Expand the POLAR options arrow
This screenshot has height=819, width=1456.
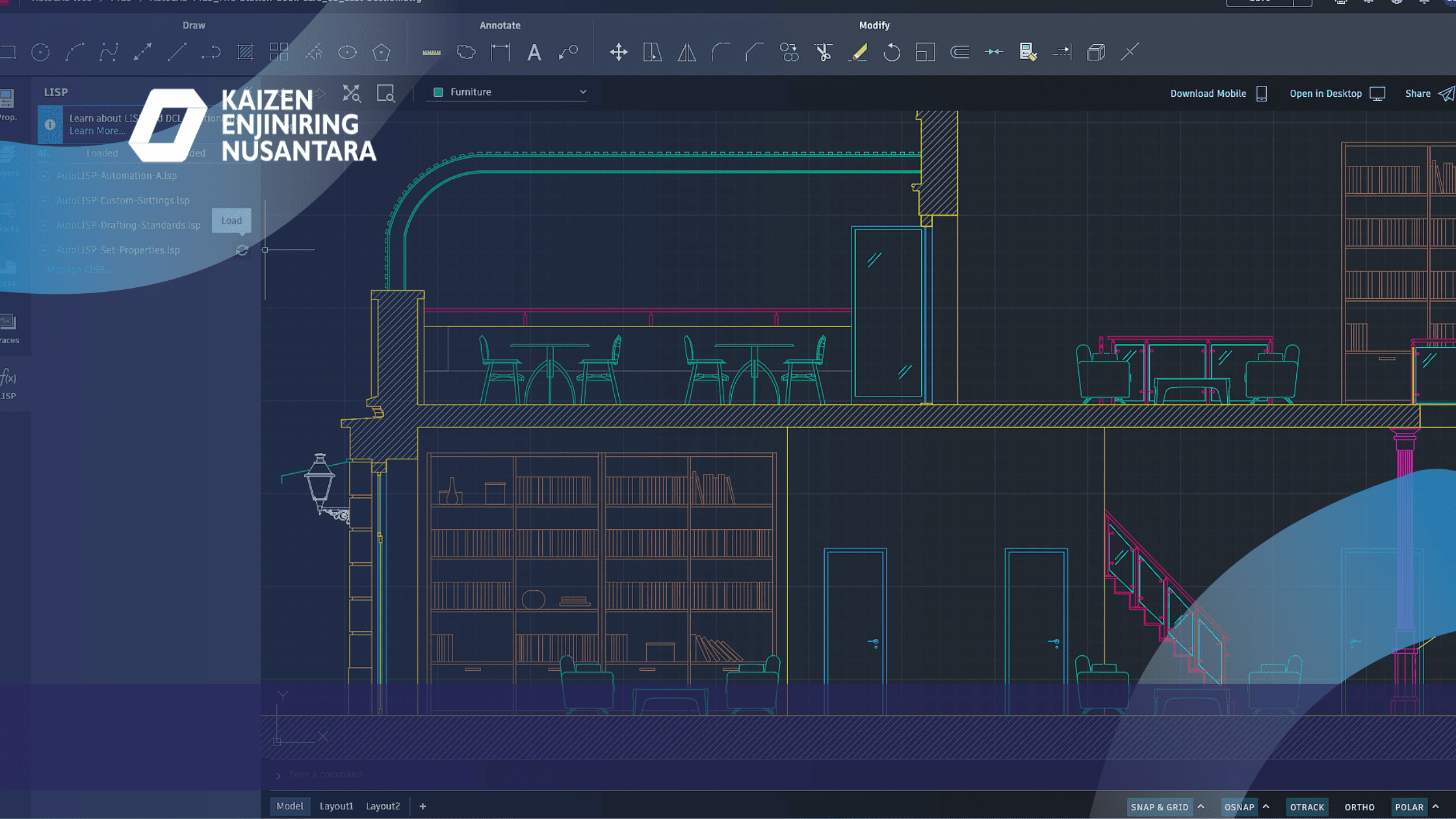pyautogui.click(x=1435, y=807)
